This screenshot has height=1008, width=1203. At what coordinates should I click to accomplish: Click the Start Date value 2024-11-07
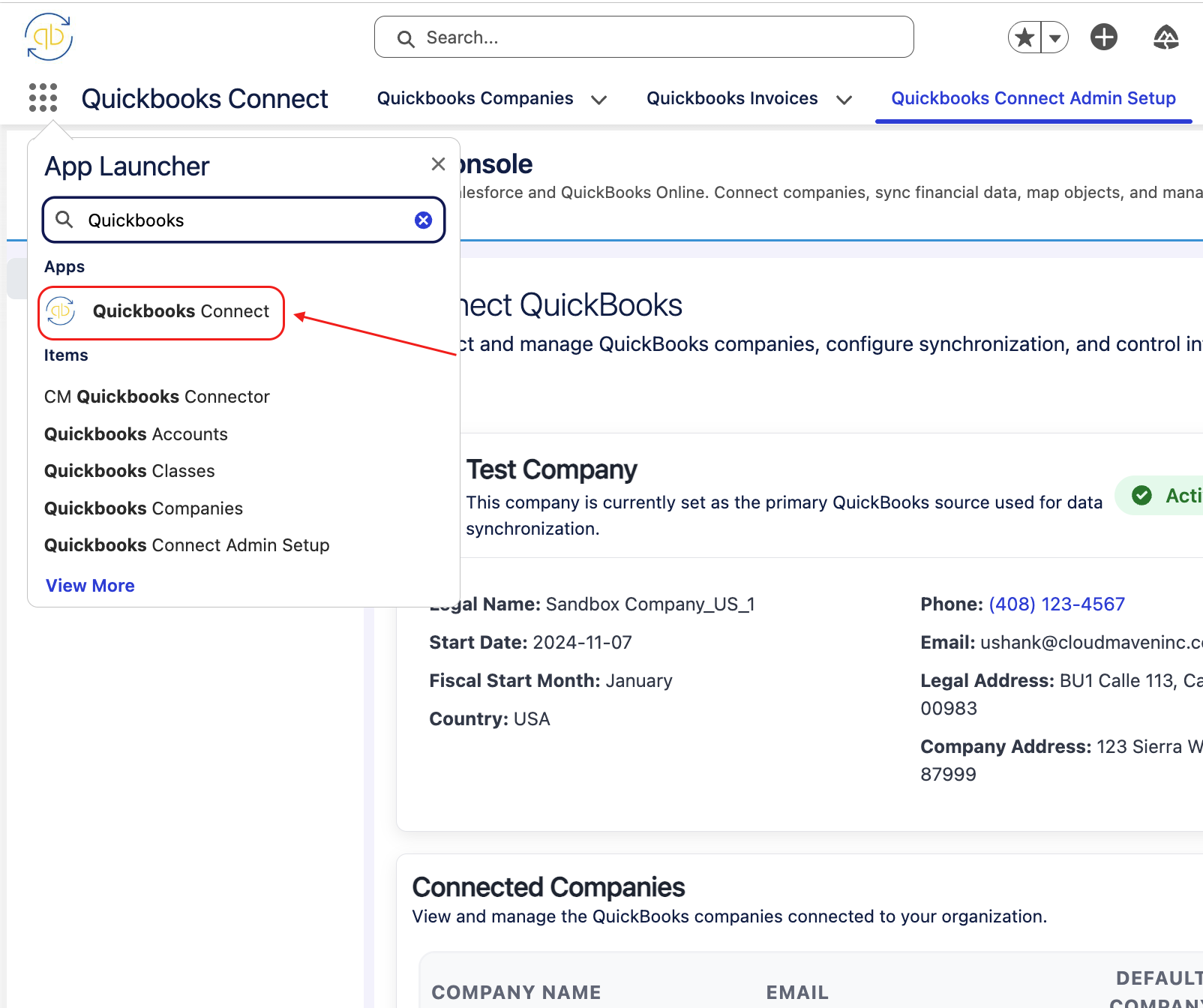click(582, 643)
